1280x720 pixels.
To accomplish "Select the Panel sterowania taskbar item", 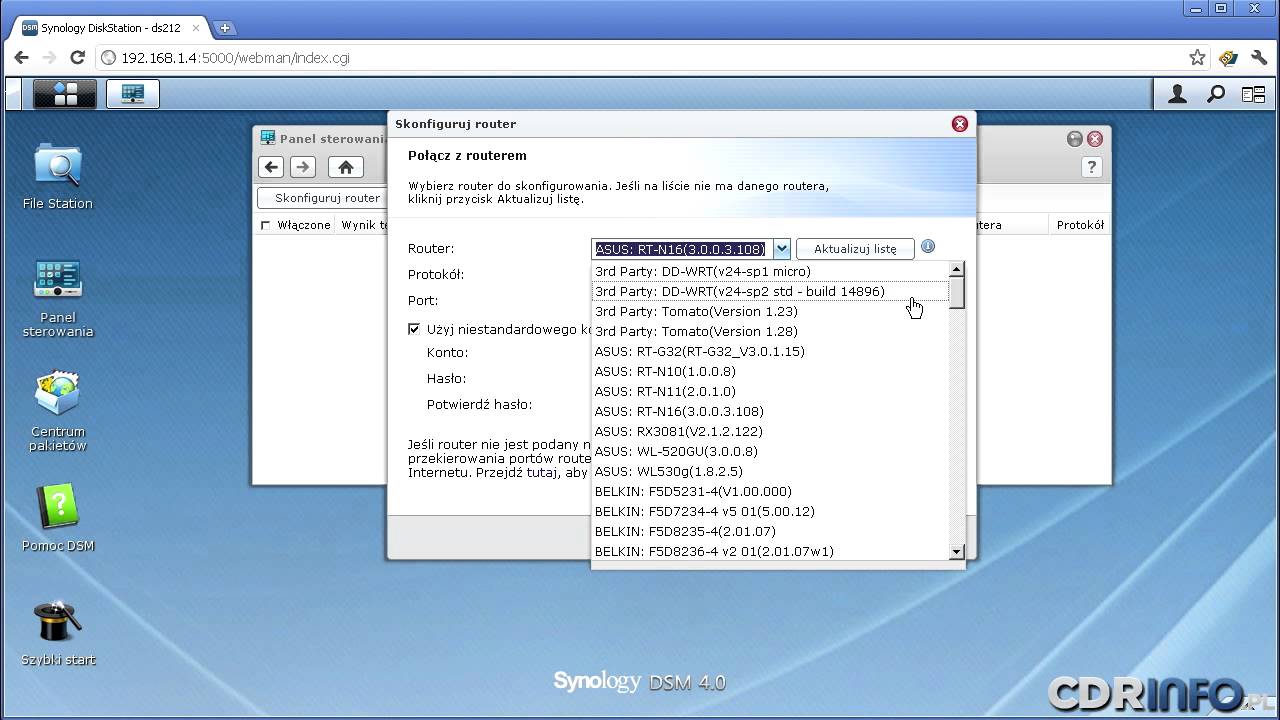I will tap(132, 94).
